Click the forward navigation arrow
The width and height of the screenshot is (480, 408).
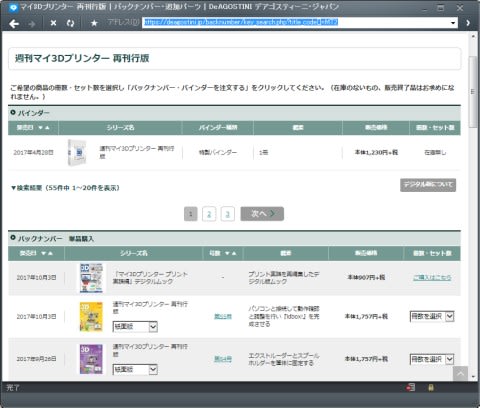[x=32, y=24]
